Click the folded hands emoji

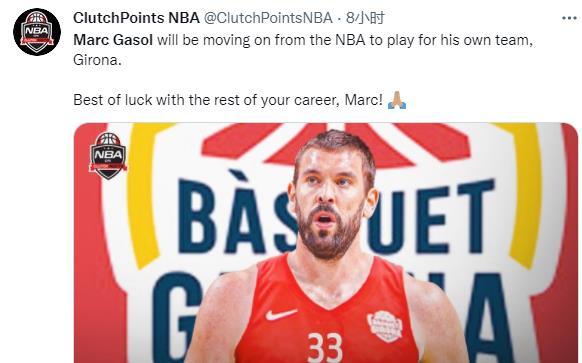[397, 100]
